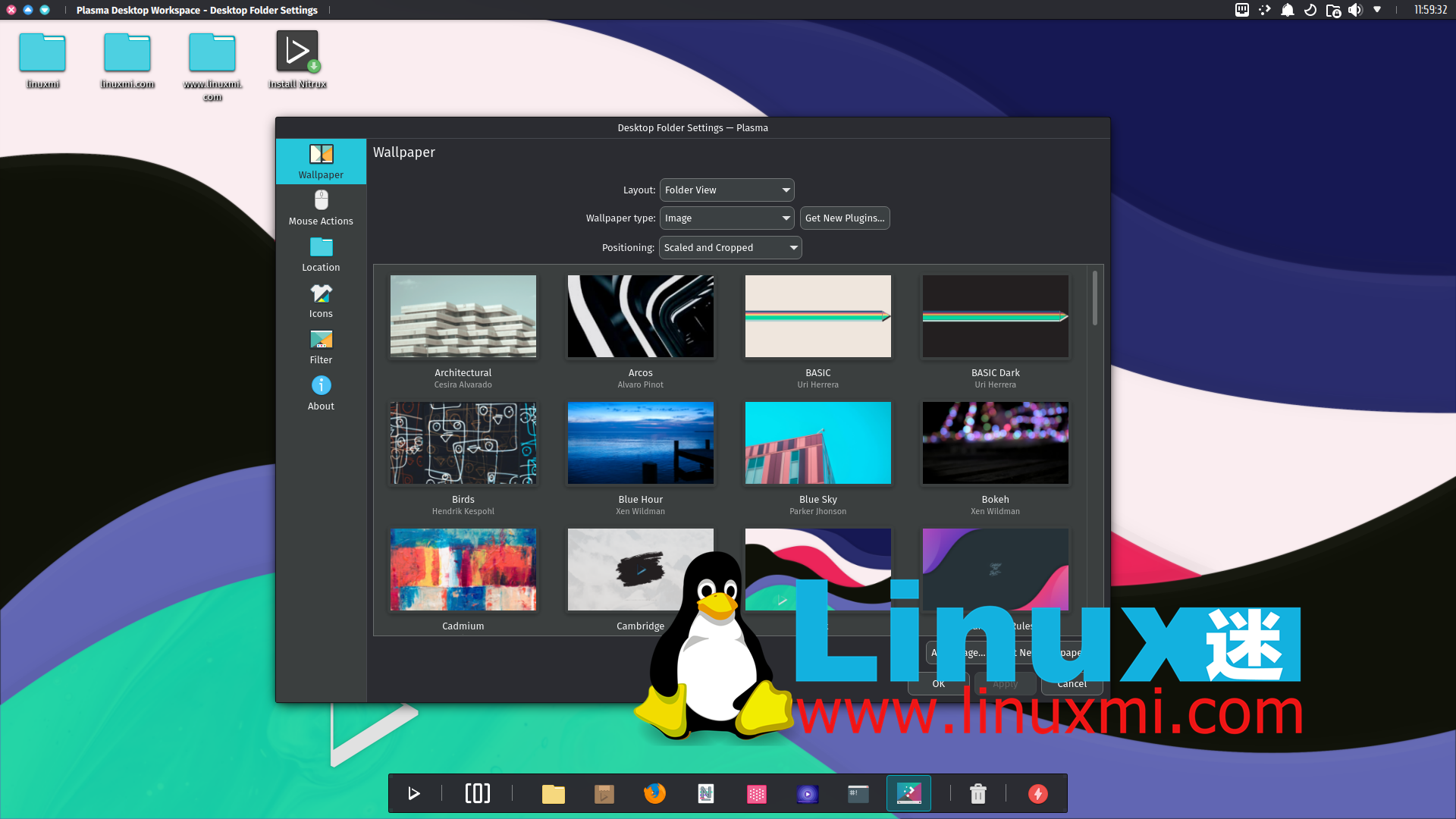Click the clock showing 11:59:32
1456x819 pixels.
[1430, 10]
